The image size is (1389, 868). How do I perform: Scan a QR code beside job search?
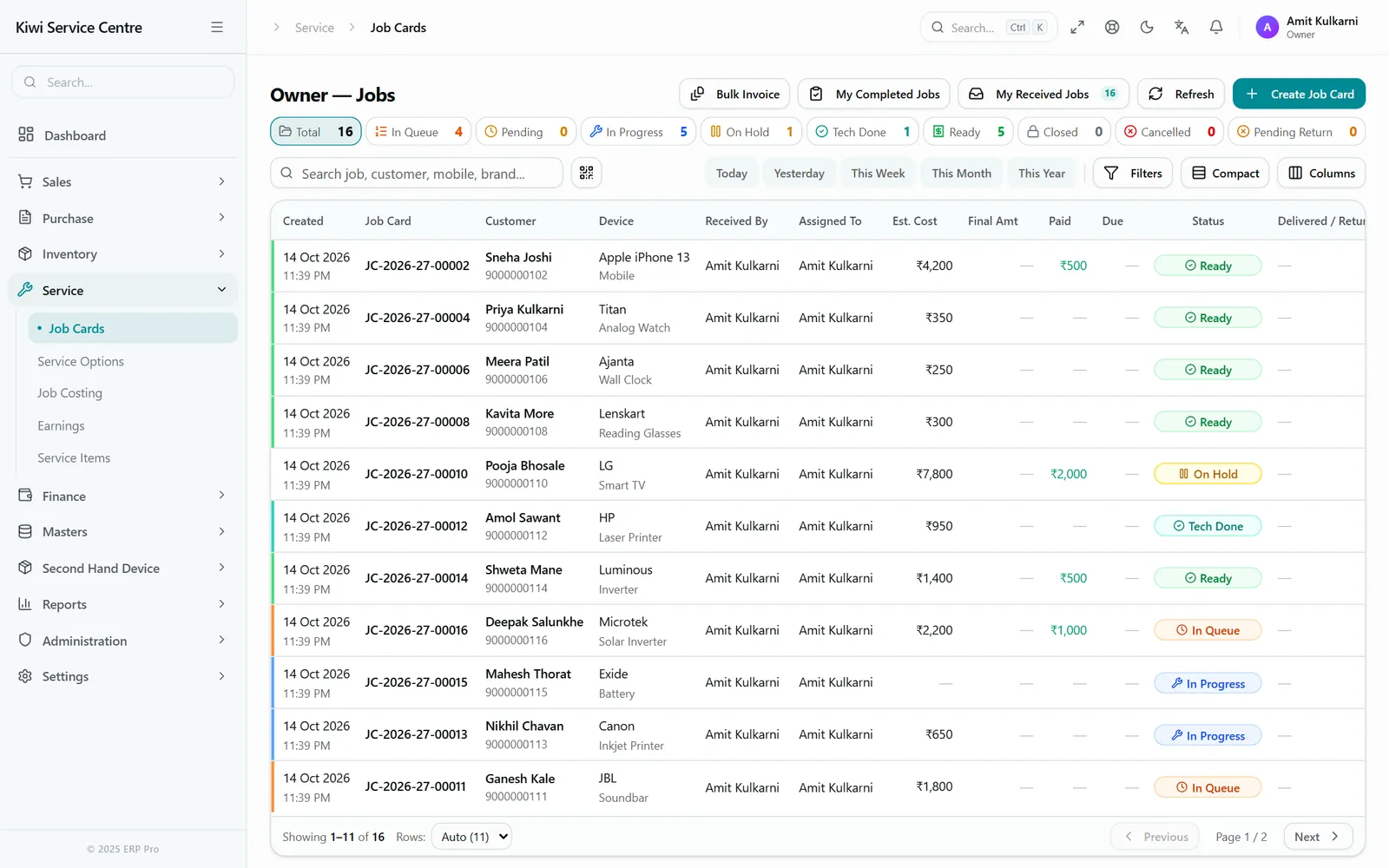click(587, 173)
